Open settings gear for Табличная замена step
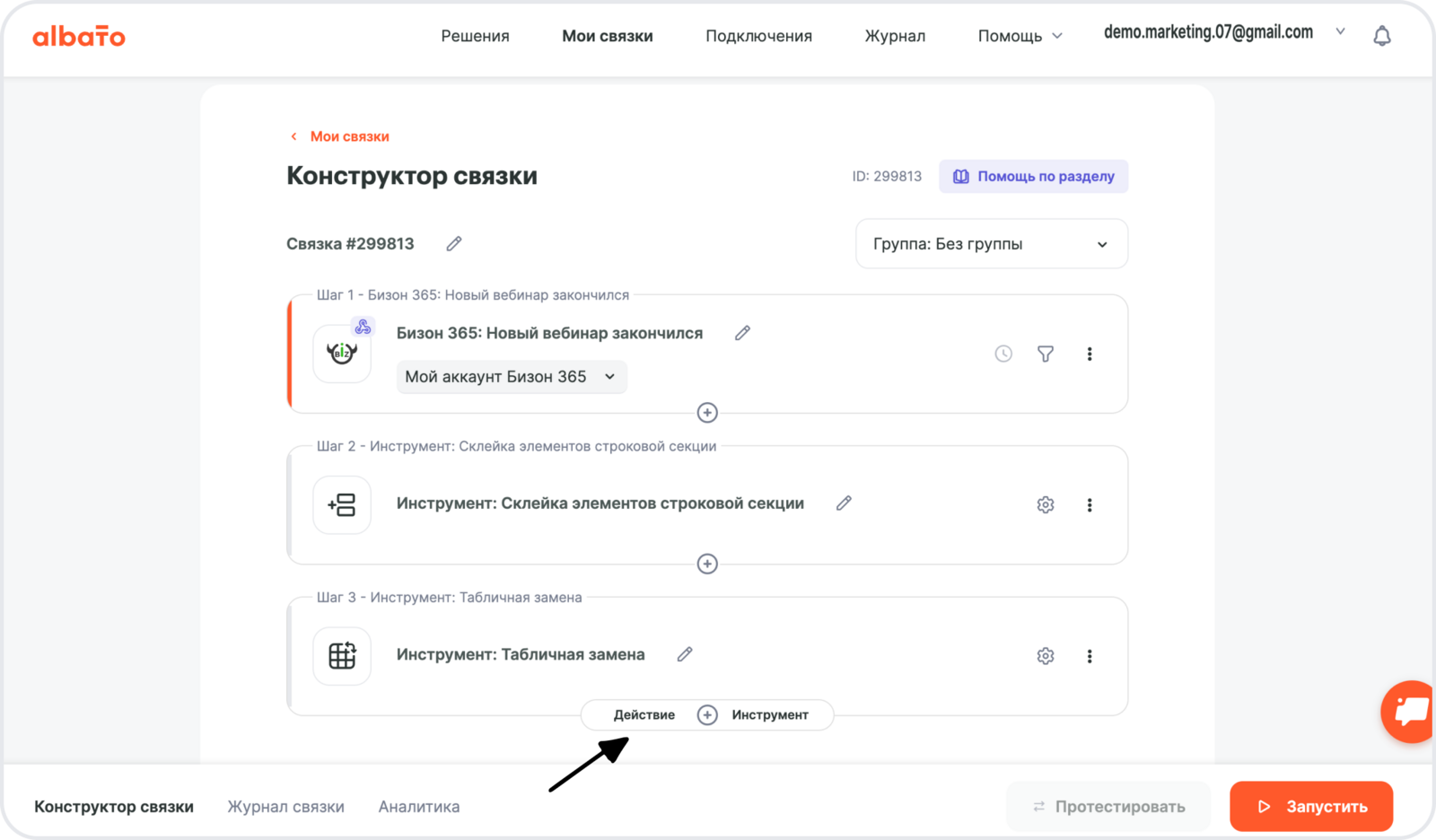The image size is (1436, 840). (1046, 656)
